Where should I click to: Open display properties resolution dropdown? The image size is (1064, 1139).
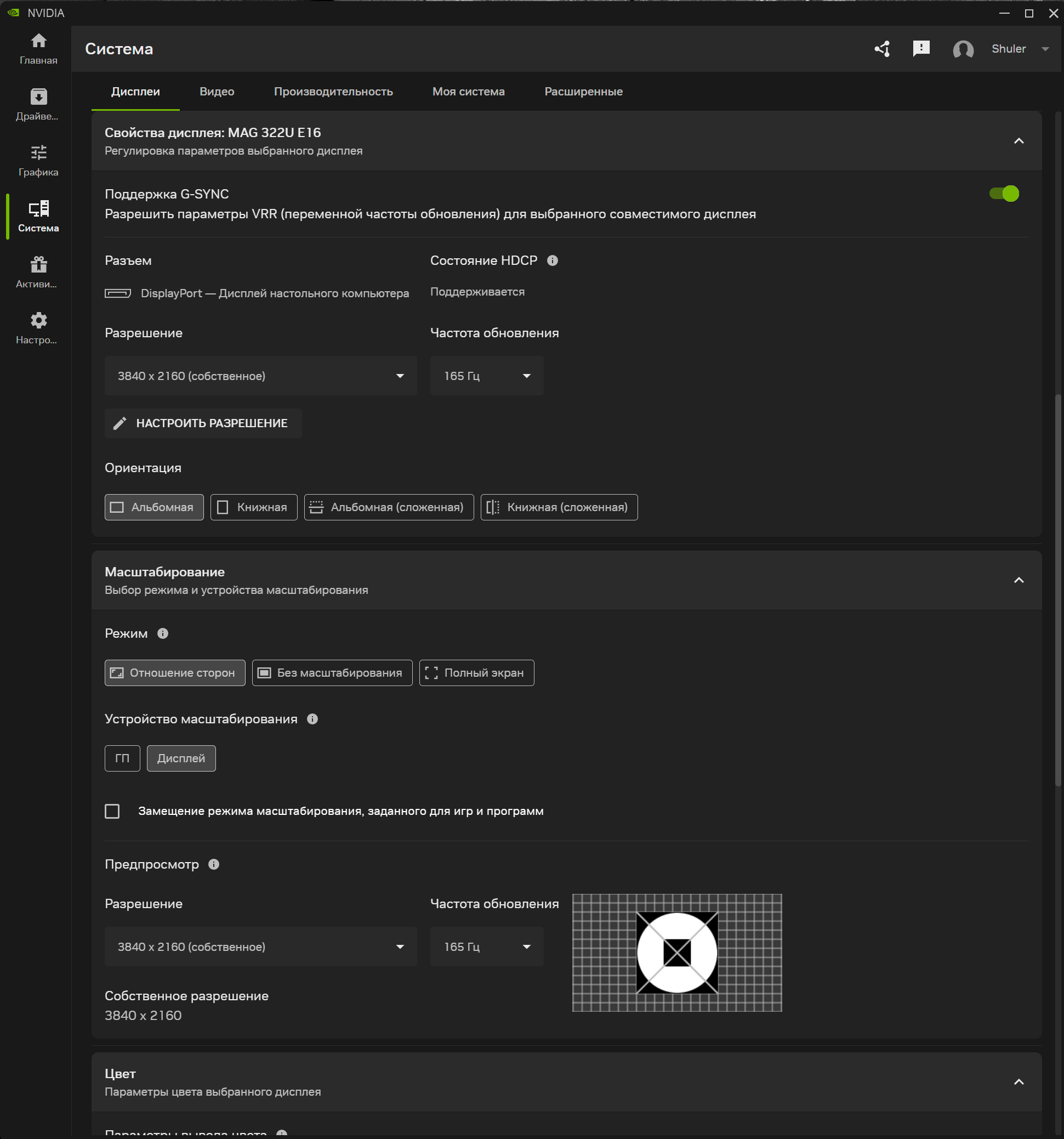coord(260,376)
